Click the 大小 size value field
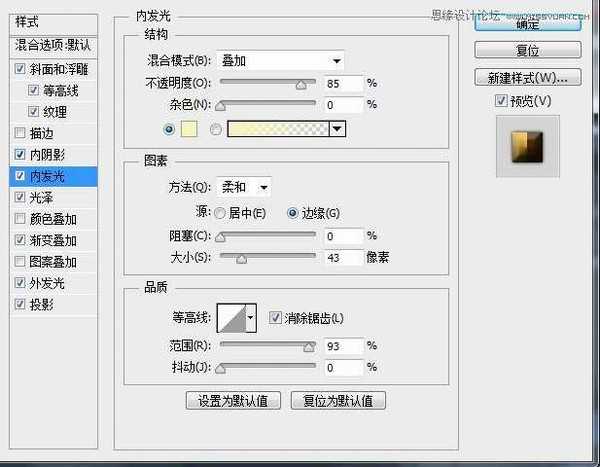 (x=342, y=258)
